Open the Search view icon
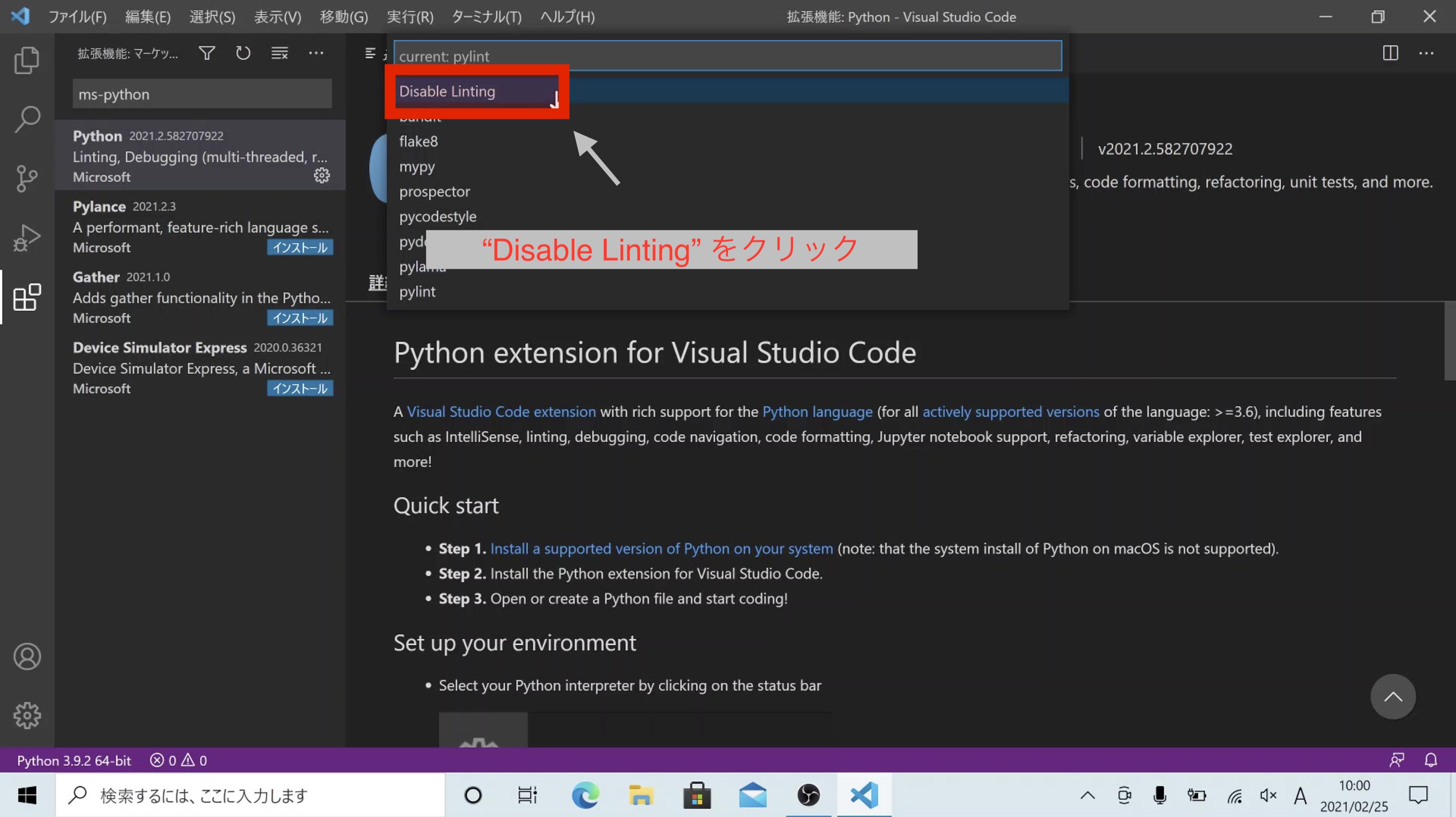The height and width of the screenshot is (817, 1456). click(x=27, y=119)
